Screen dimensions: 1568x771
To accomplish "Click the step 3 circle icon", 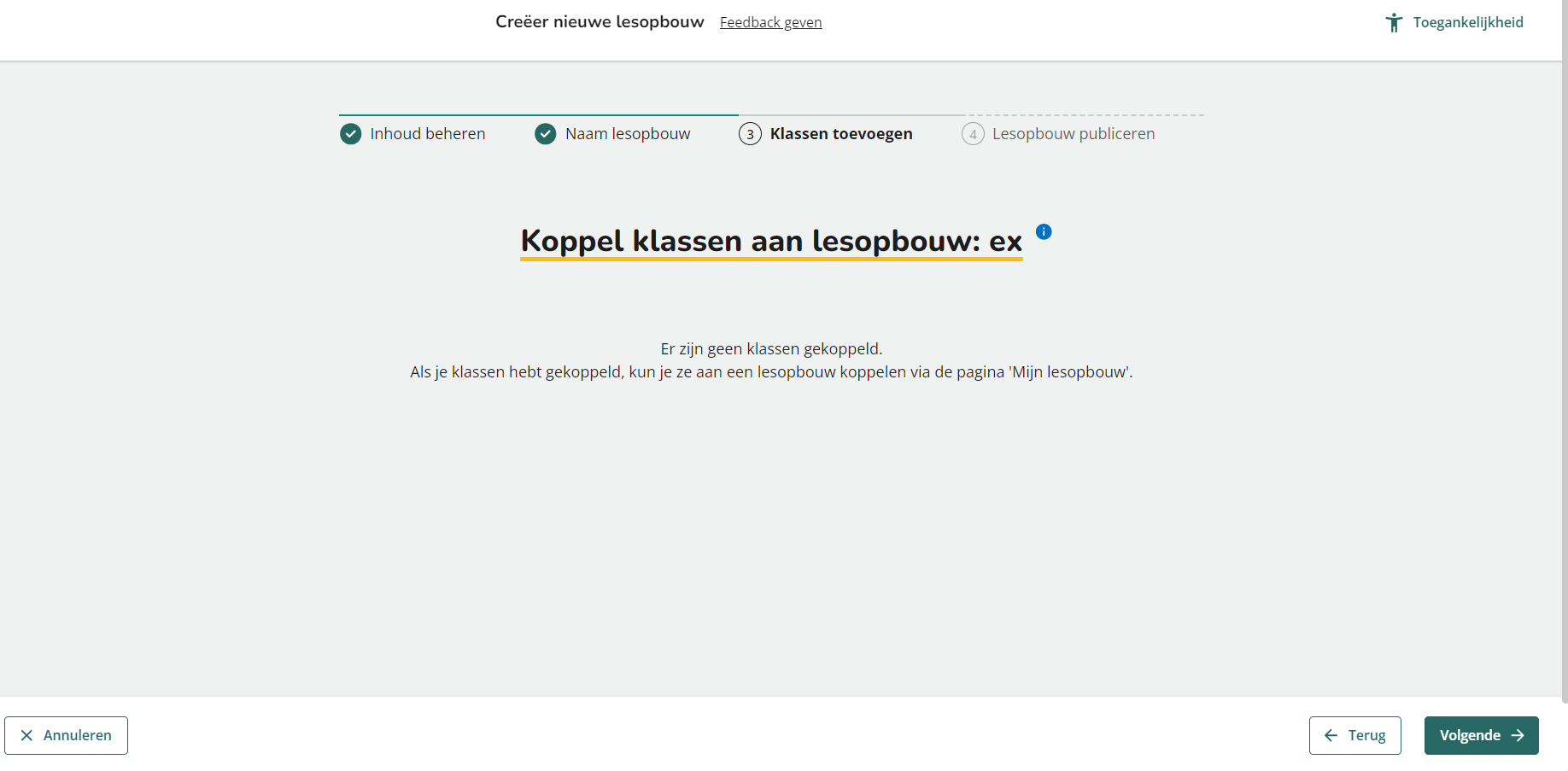I will [x=750, y=134].
